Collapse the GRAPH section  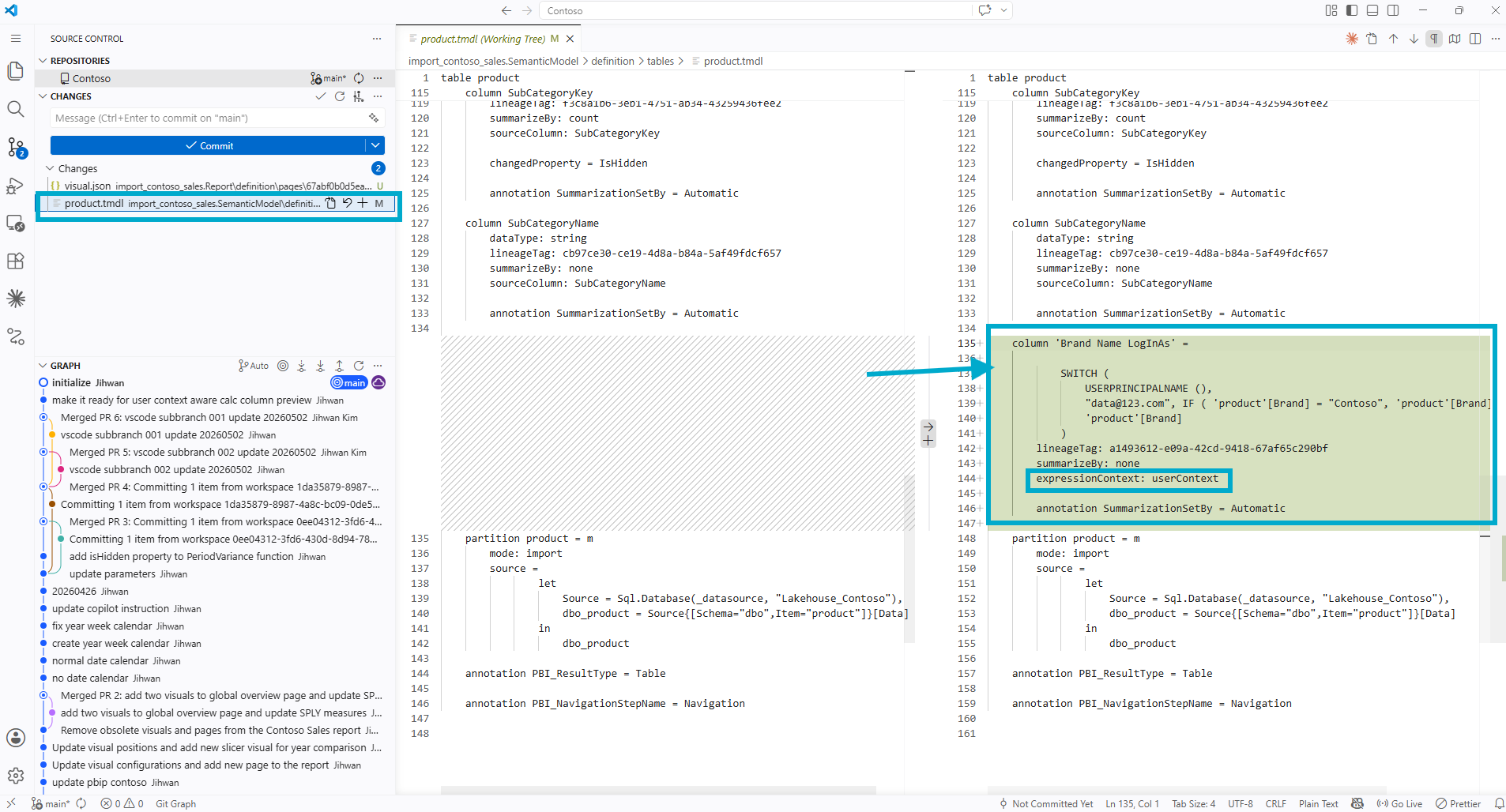point(43,366)
